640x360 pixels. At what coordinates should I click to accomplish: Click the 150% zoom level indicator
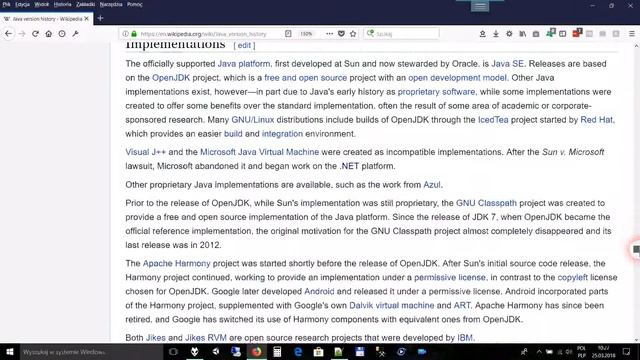click(x=306, y=34)
